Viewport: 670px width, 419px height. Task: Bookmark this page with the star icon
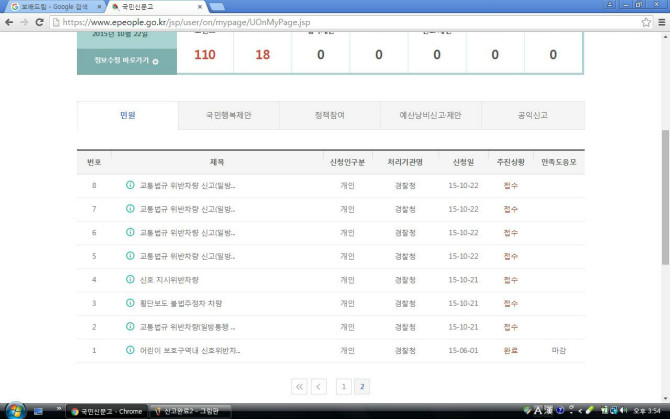(646, 22)
